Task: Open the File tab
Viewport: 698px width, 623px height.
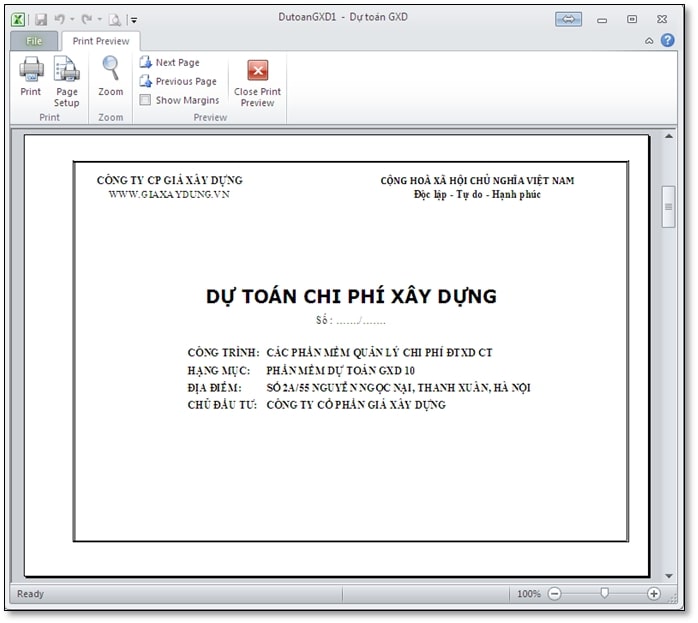Action: [34, 41]
